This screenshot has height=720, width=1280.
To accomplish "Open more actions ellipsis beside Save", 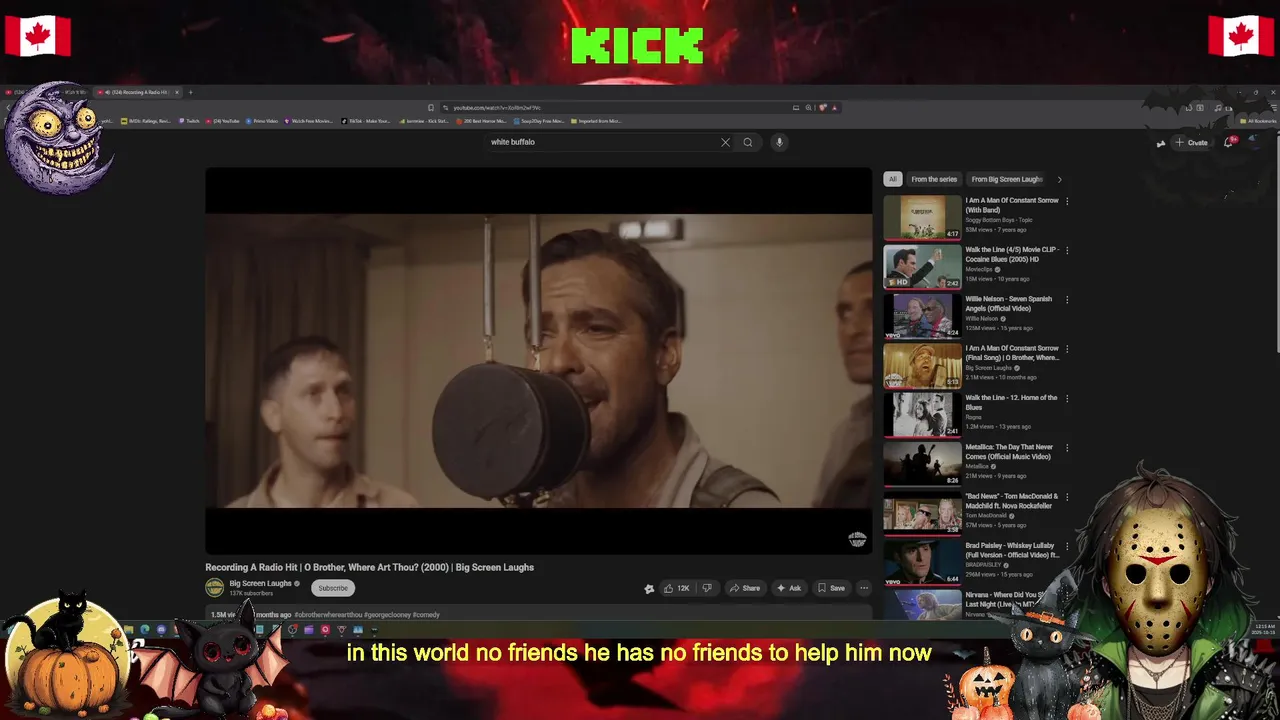I will pos(864,588).
